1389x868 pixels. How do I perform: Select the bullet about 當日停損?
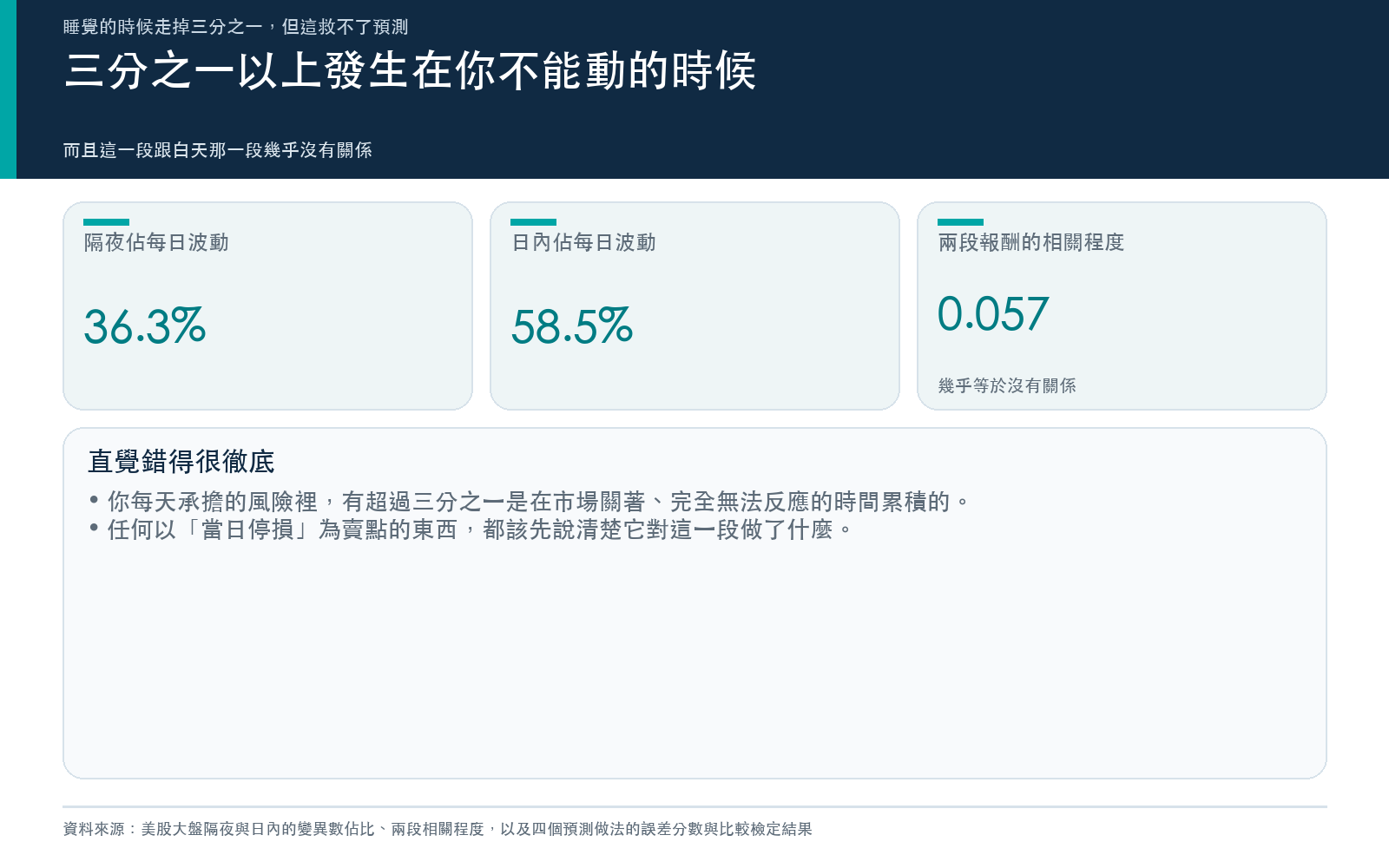(x=471, y=529)
